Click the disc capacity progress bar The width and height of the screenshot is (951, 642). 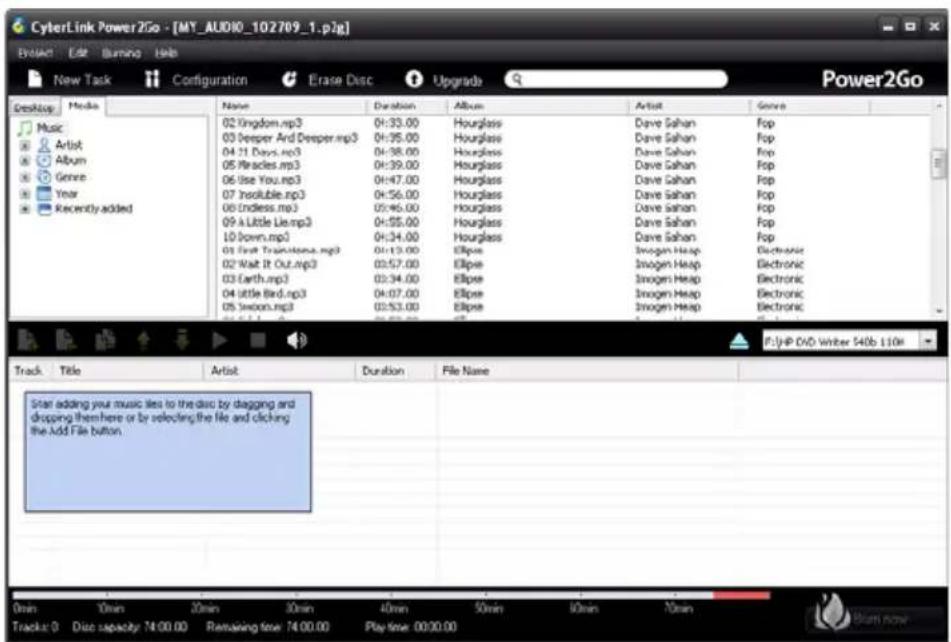pos(391,595)
